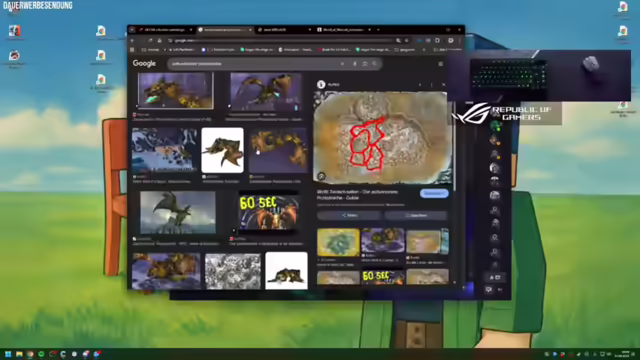Open a new tab with the plus button
Viewport: 640px width, 360px height.
[x=378, y=30]
